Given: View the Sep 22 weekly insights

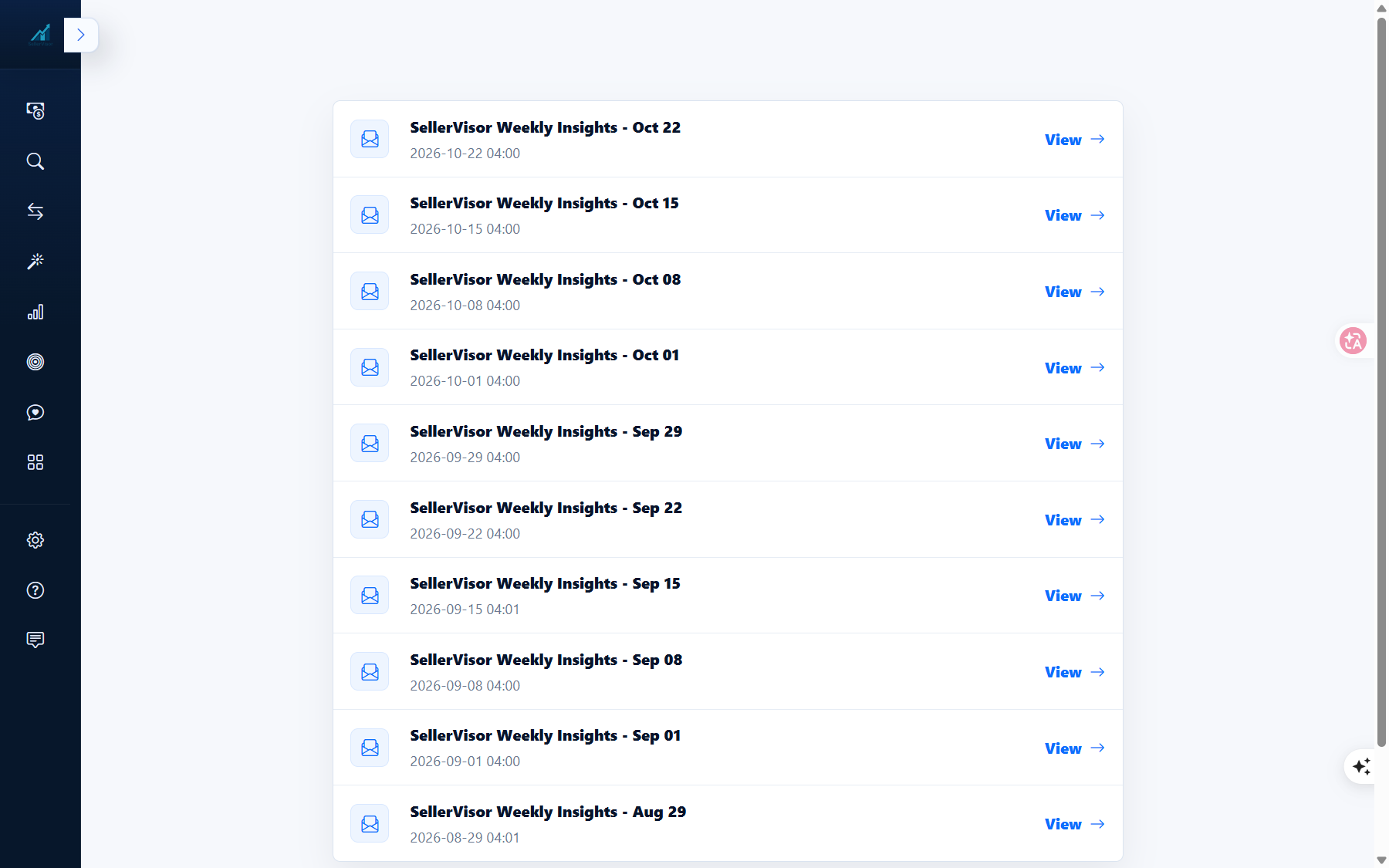Looking at the screenshot, I should click(1075, 520).
